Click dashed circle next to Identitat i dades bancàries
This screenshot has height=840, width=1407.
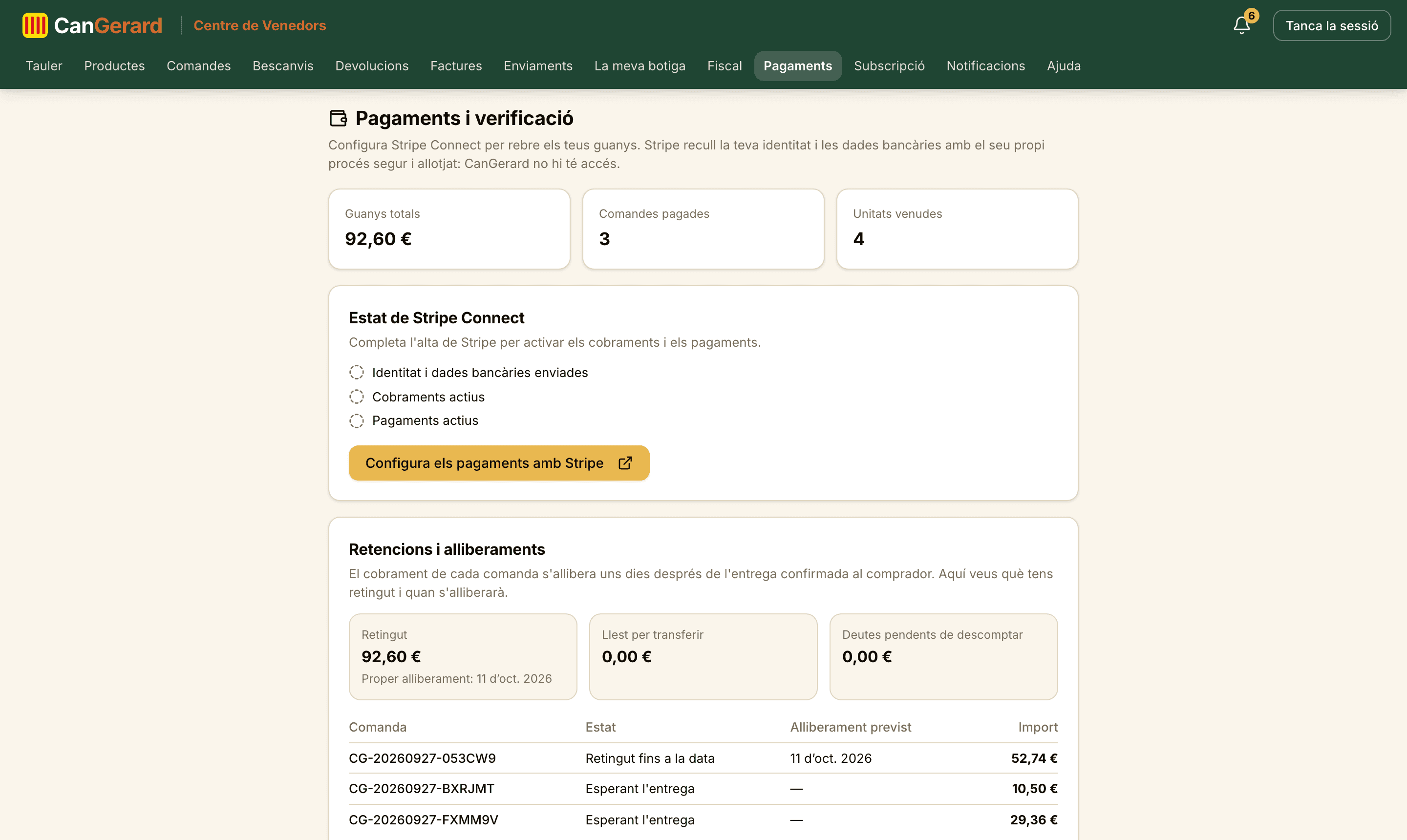(x=357, y=373)
